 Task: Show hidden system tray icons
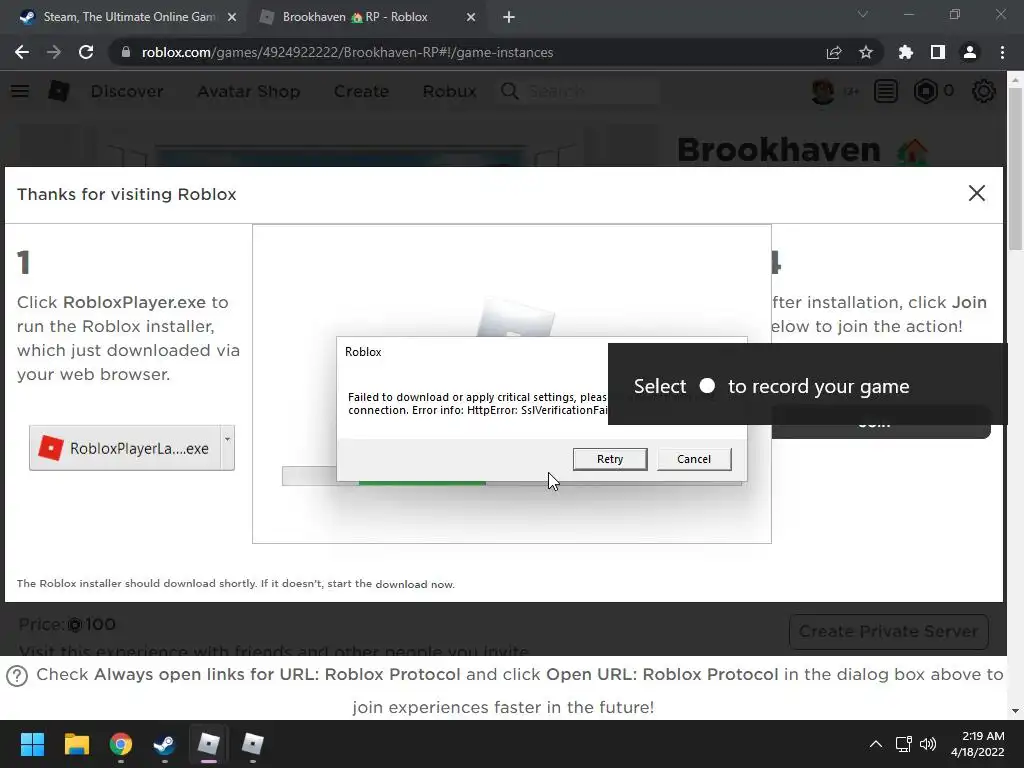point(876,744)
